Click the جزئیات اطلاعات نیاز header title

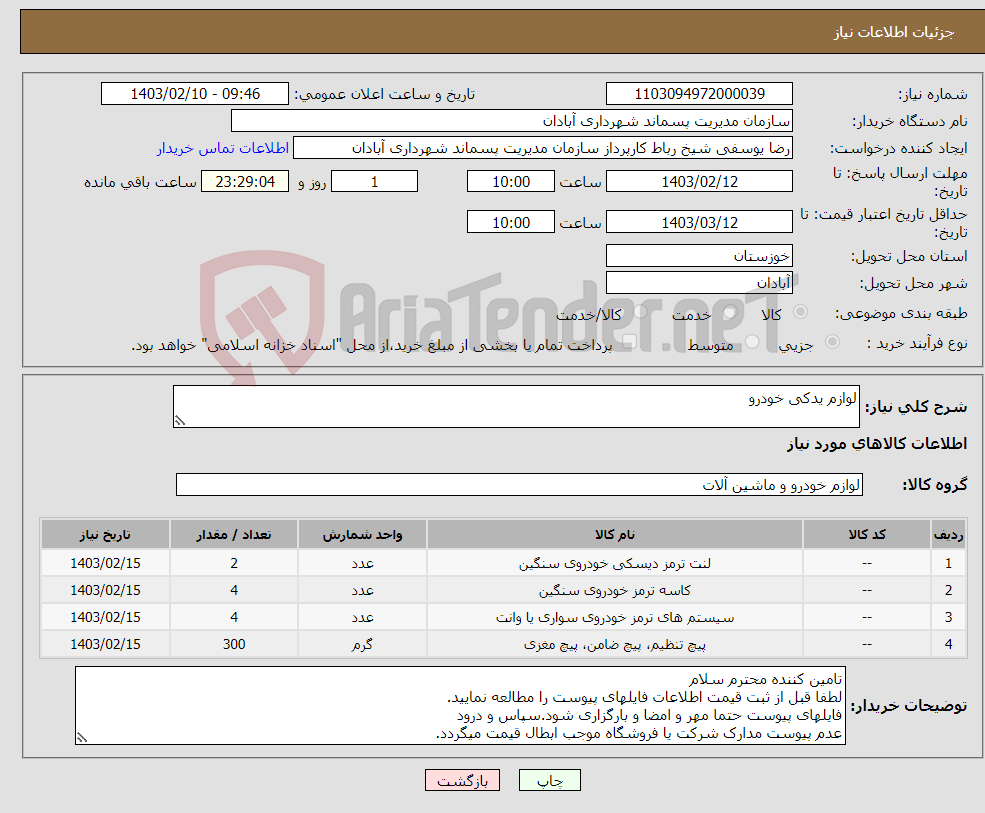894,32
